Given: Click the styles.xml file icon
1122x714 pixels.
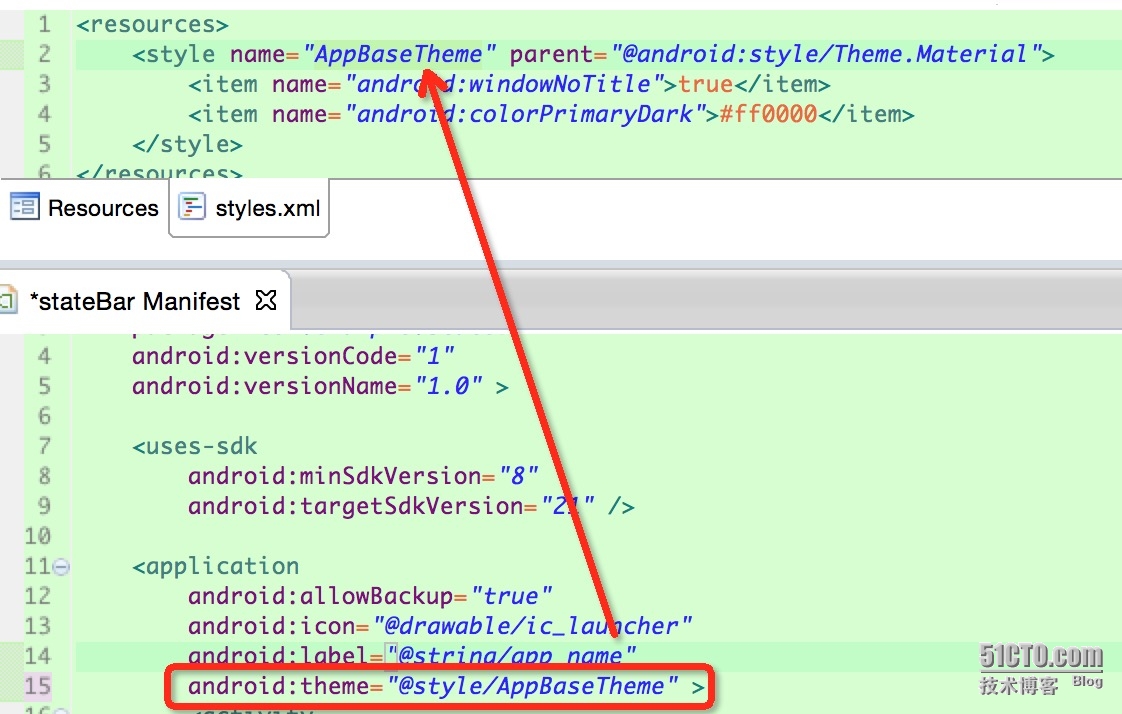Looking at the screenshot, I should click(x=192, y=207).
